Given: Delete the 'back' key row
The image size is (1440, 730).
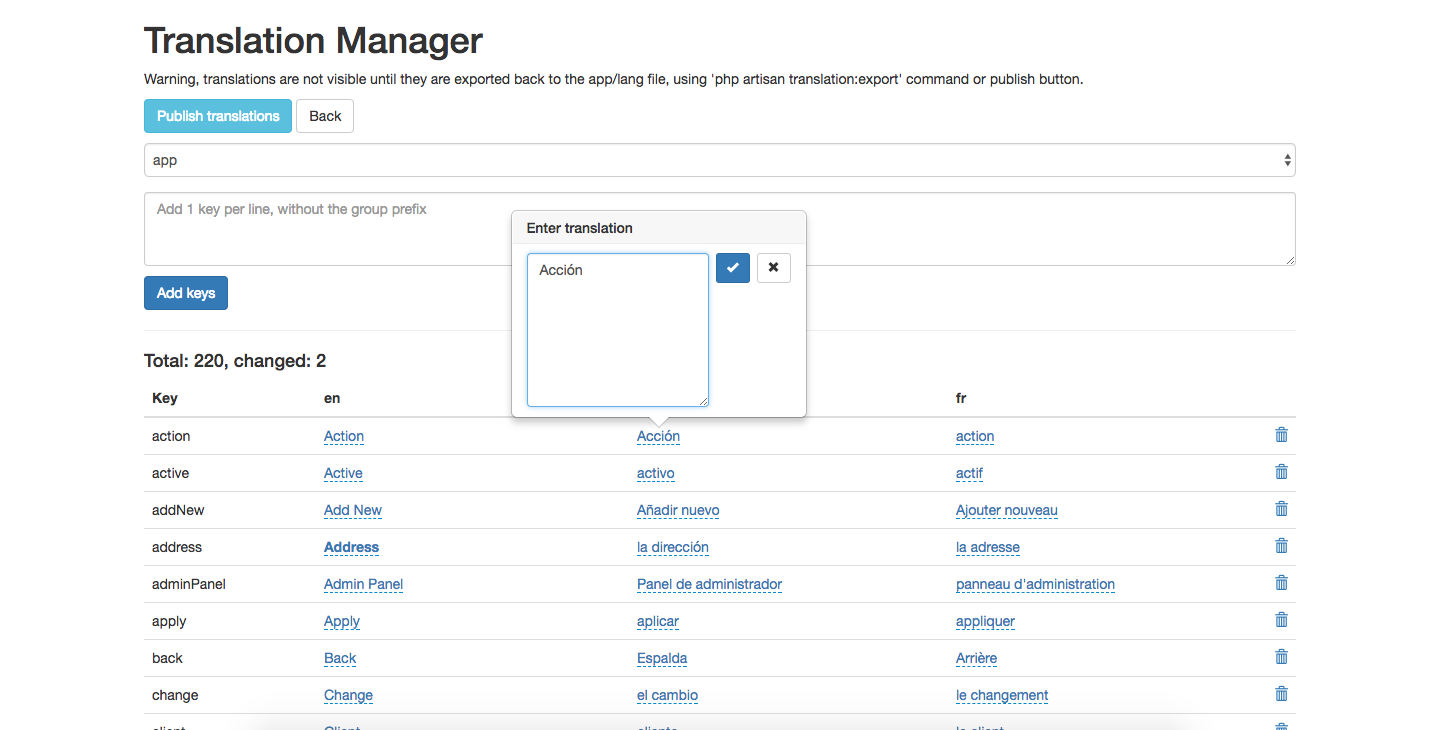Looking at the screenshot, I should pyautogui.click(x=1281, y=657).
